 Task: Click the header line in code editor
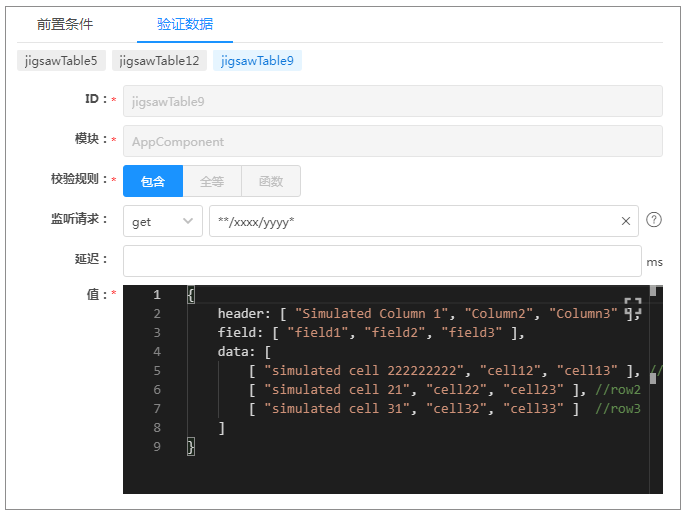click(400, 314)
